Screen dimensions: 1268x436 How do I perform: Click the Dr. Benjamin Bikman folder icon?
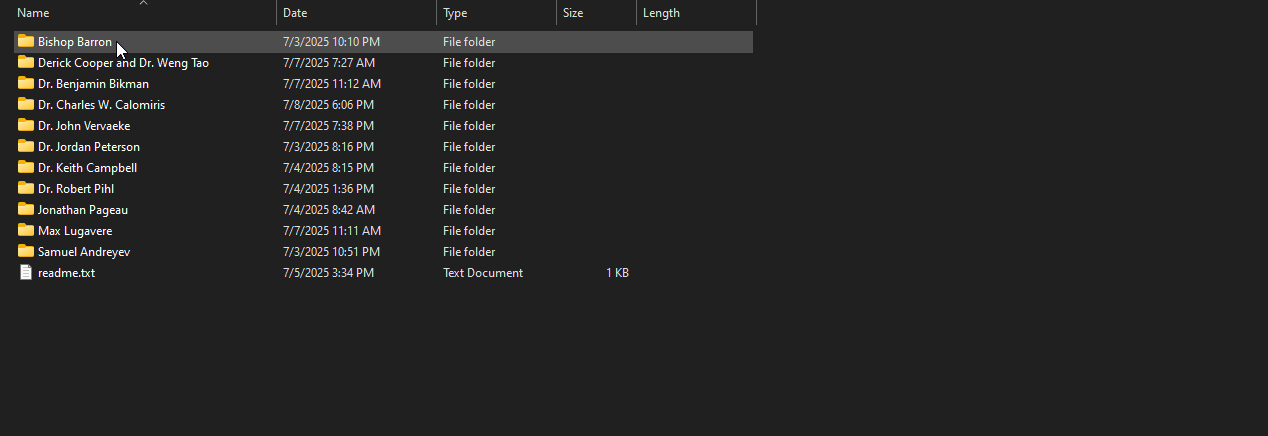coord(26,84)
